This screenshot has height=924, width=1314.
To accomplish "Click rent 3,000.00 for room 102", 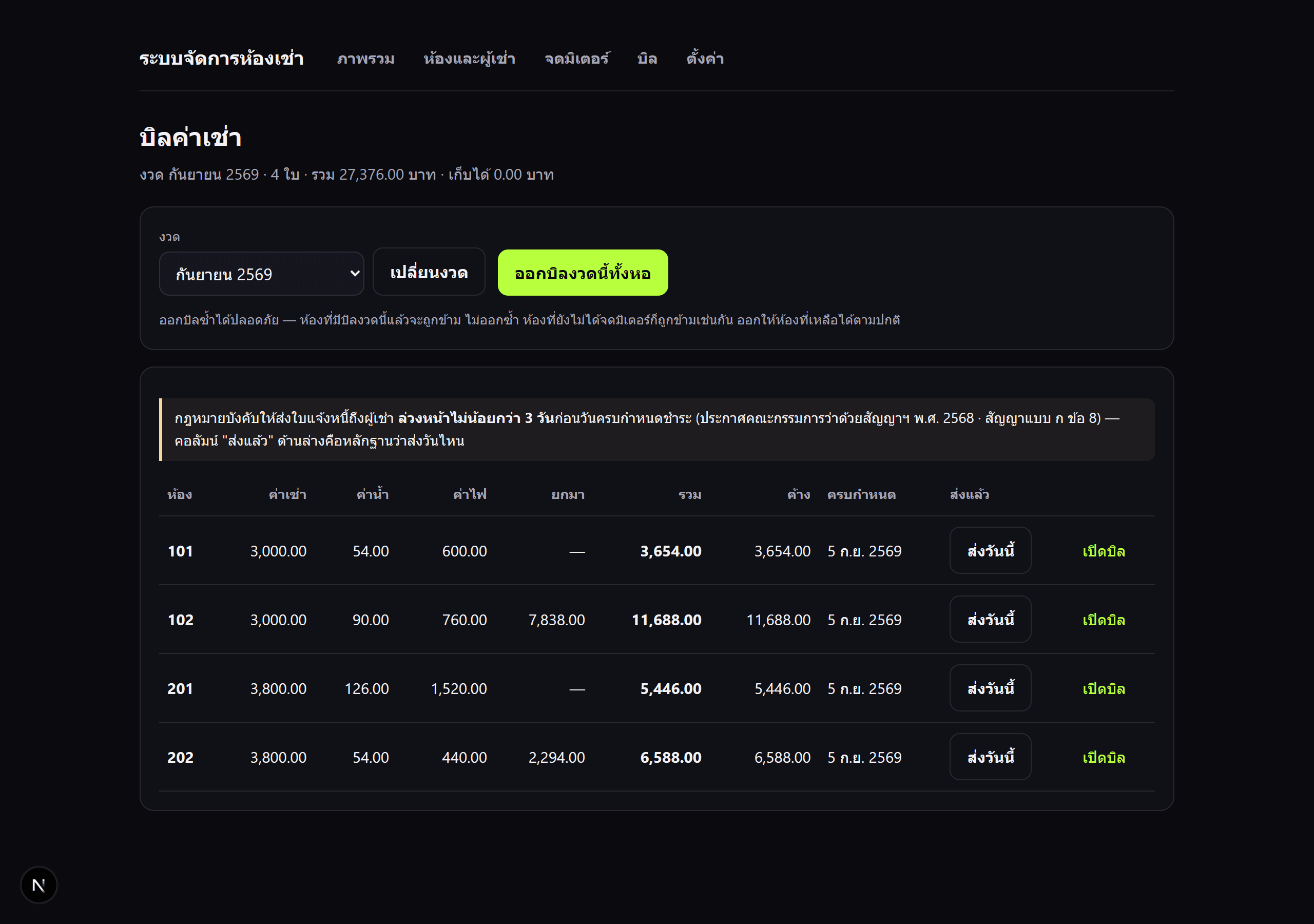I will pos(278,620).
